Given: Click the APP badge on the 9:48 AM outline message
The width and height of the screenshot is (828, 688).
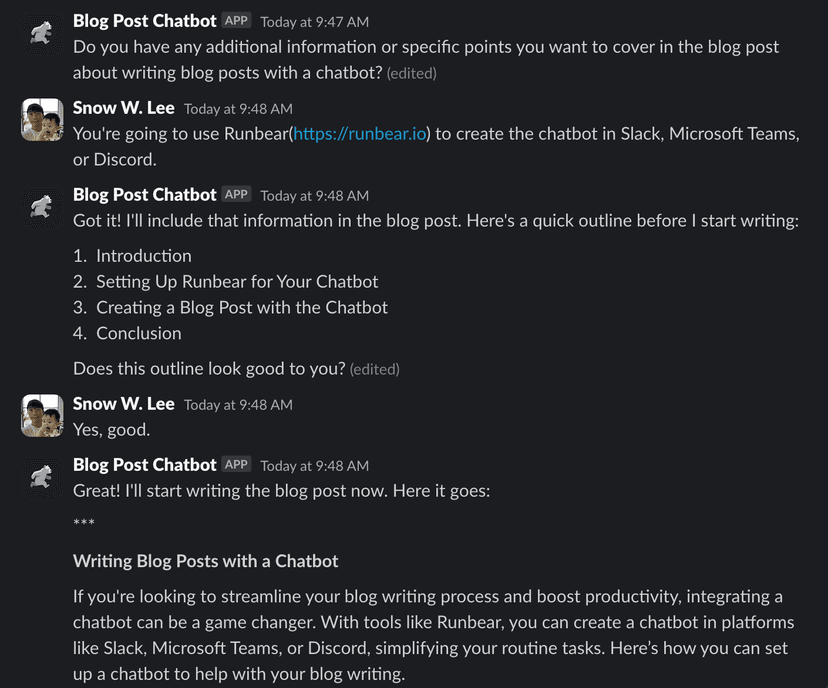Looking at the screenshot, I should [235, 194].
